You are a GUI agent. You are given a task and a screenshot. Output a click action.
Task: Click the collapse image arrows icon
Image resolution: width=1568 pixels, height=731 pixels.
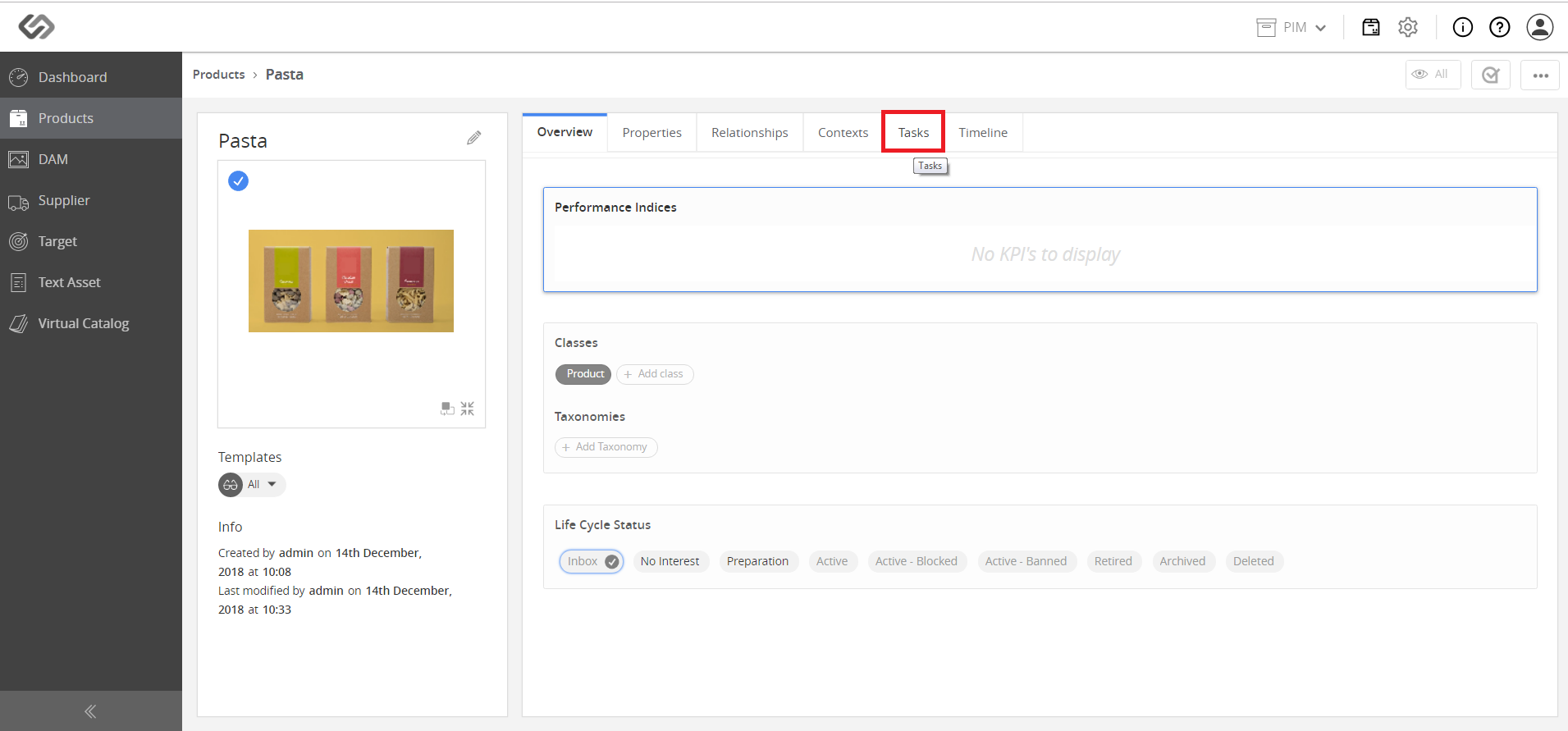(468, 408)
